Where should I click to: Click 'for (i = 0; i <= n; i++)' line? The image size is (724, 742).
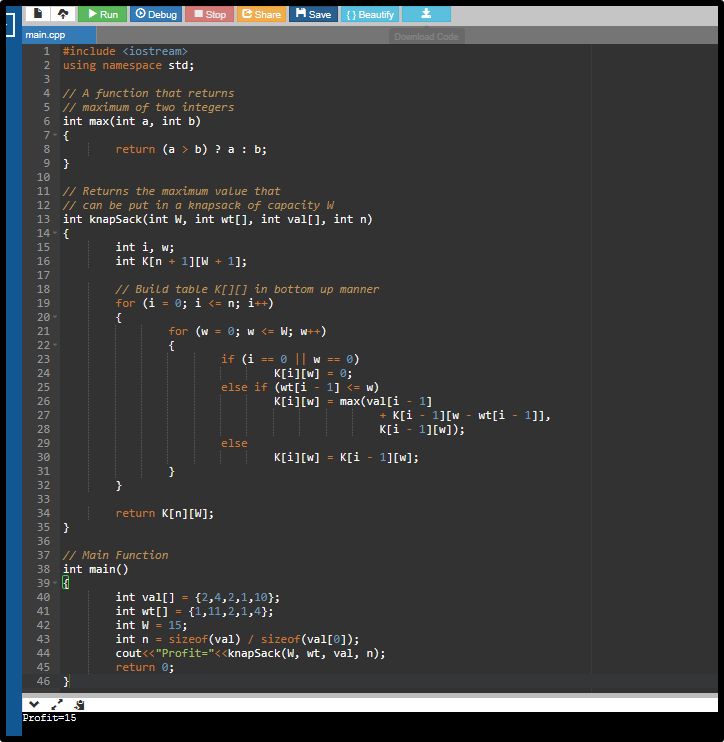(194, 303)
